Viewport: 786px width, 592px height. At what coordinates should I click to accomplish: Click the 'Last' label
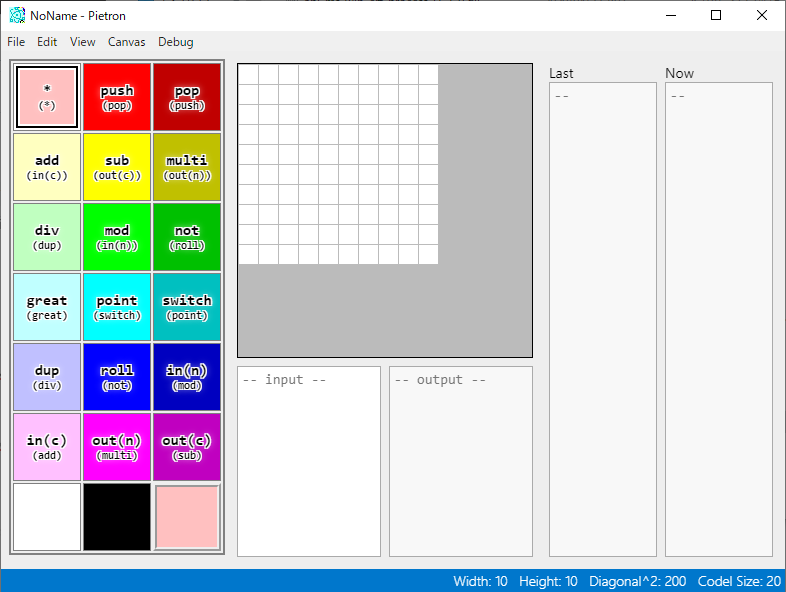pos(561,73)
